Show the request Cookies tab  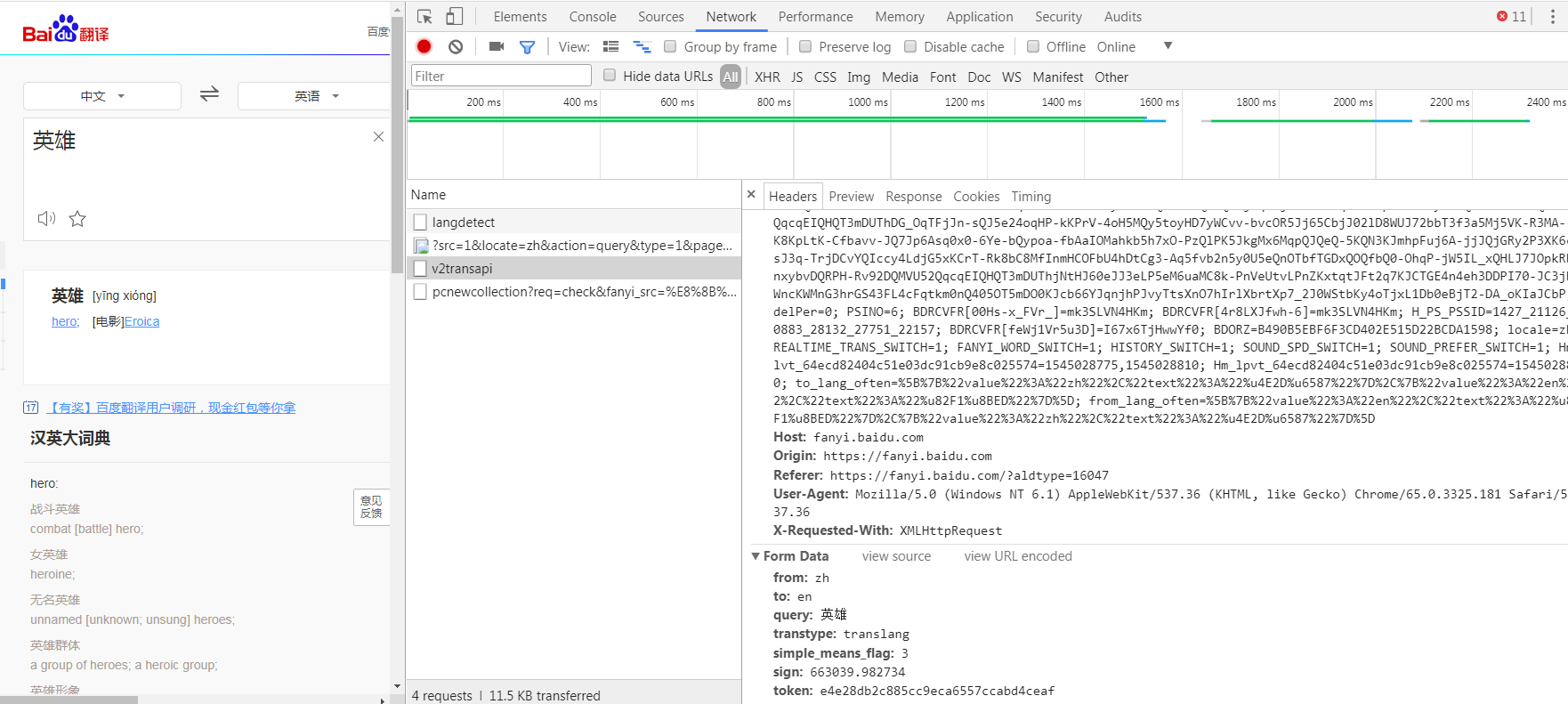point(977,197)
